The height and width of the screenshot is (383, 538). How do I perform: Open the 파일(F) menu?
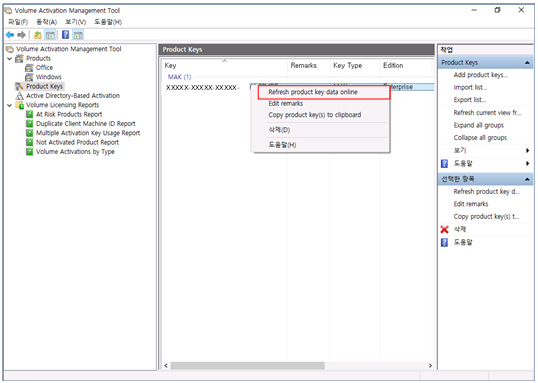coord(18,22)
